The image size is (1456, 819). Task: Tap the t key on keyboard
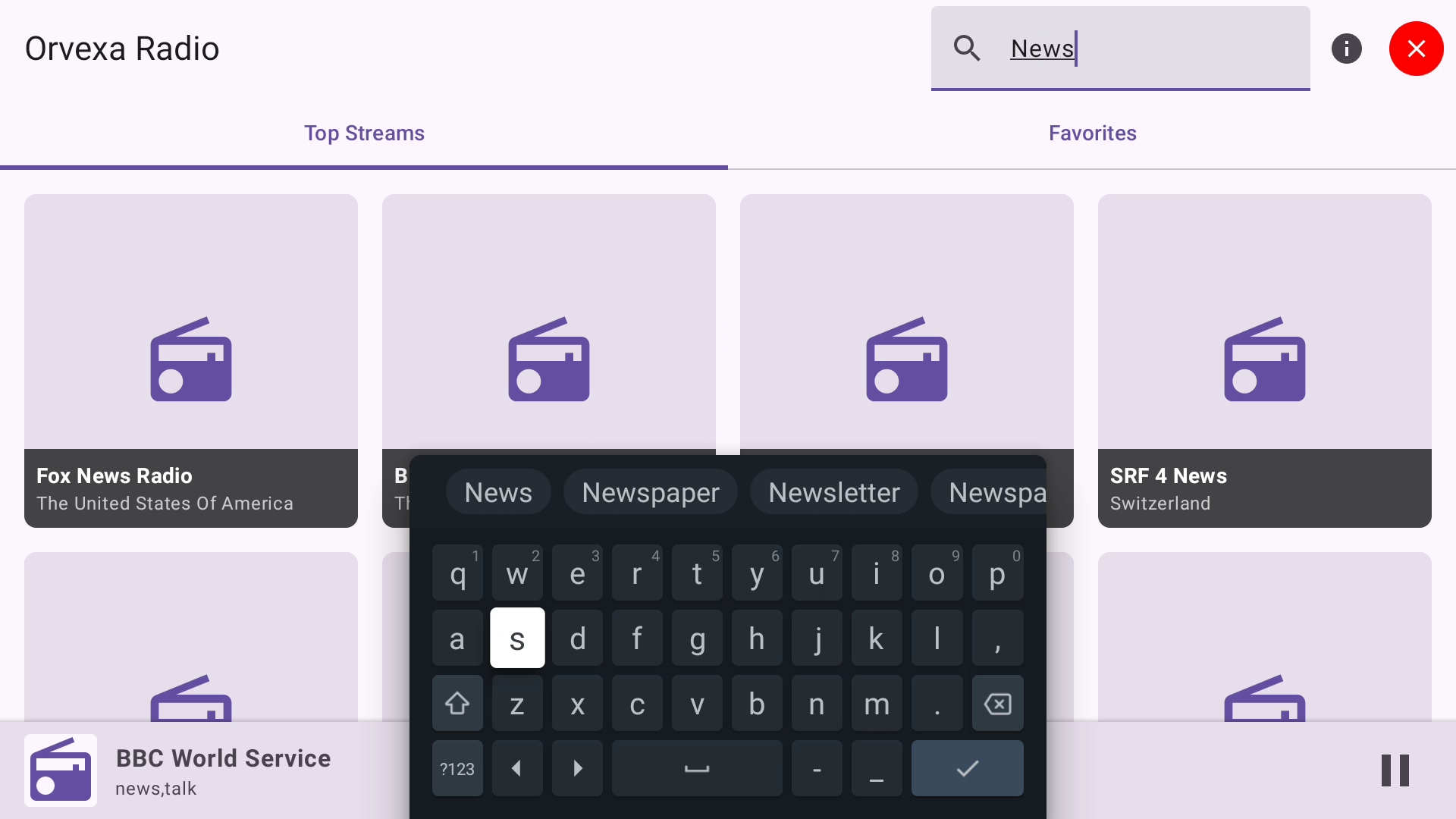coord(697,573)
